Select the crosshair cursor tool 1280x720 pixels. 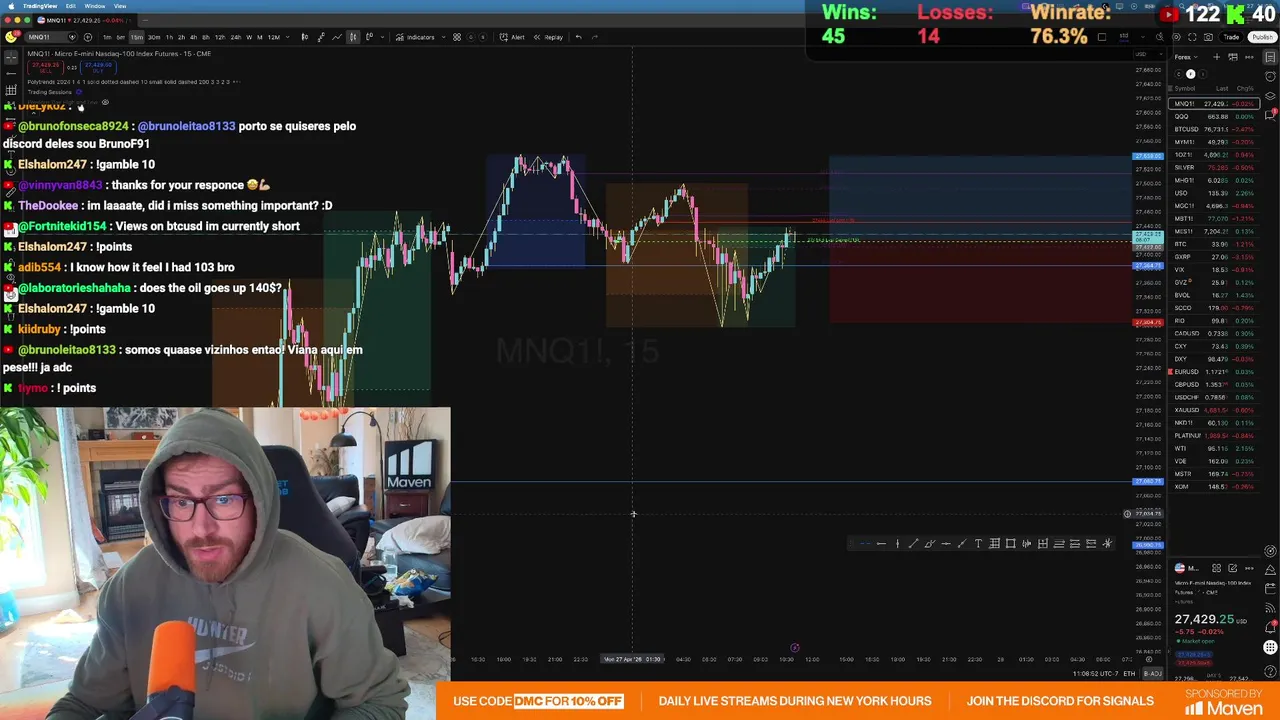pos(11,57)
